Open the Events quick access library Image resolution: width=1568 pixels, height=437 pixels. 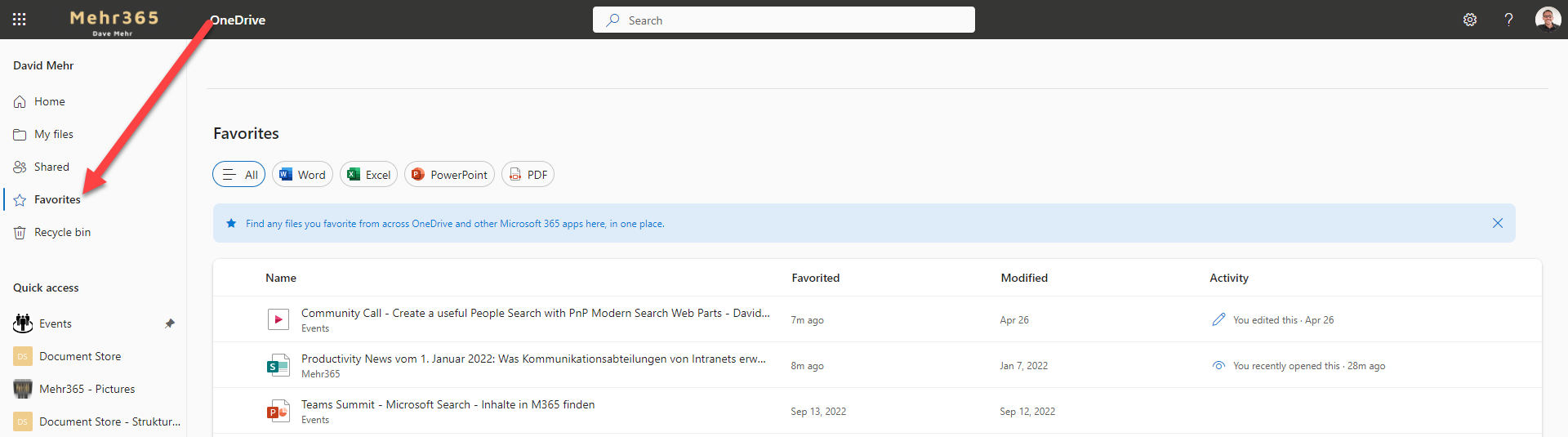coord(56,323)
